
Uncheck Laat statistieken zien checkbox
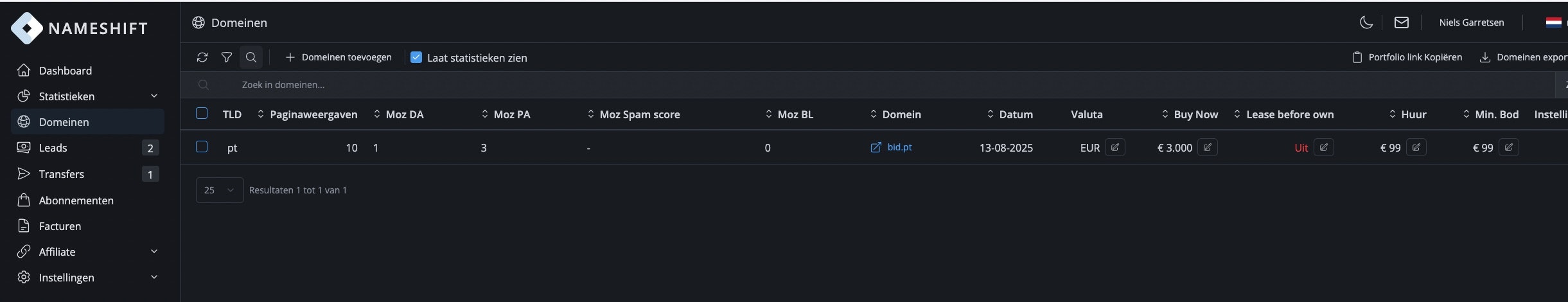tap(416, 57)
